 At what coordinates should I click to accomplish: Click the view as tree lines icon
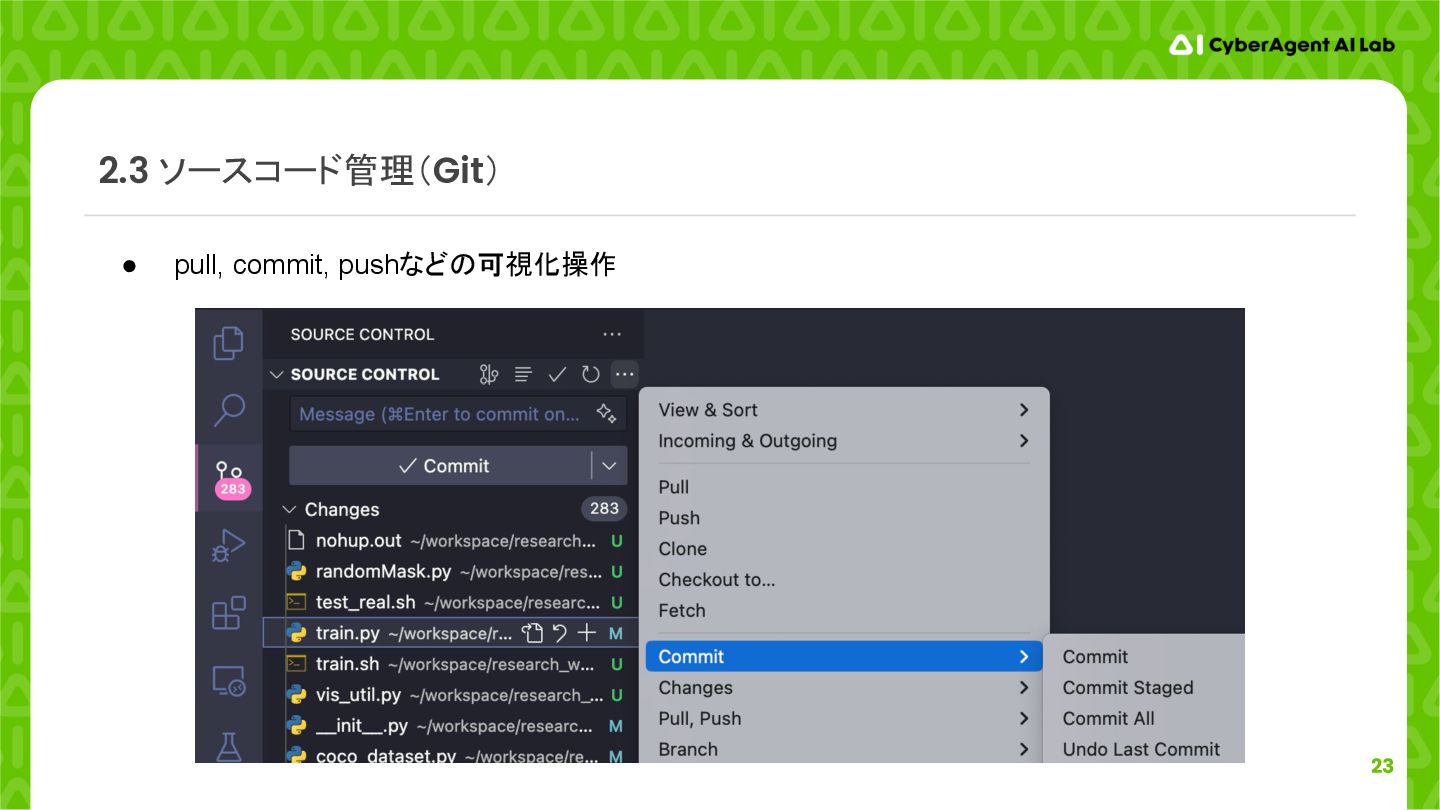(x=523, y=374)
